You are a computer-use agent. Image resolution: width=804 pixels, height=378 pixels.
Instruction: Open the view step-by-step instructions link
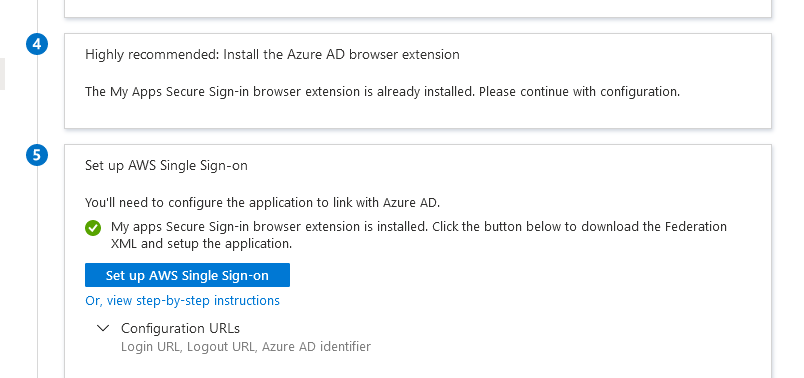(183, 300)
